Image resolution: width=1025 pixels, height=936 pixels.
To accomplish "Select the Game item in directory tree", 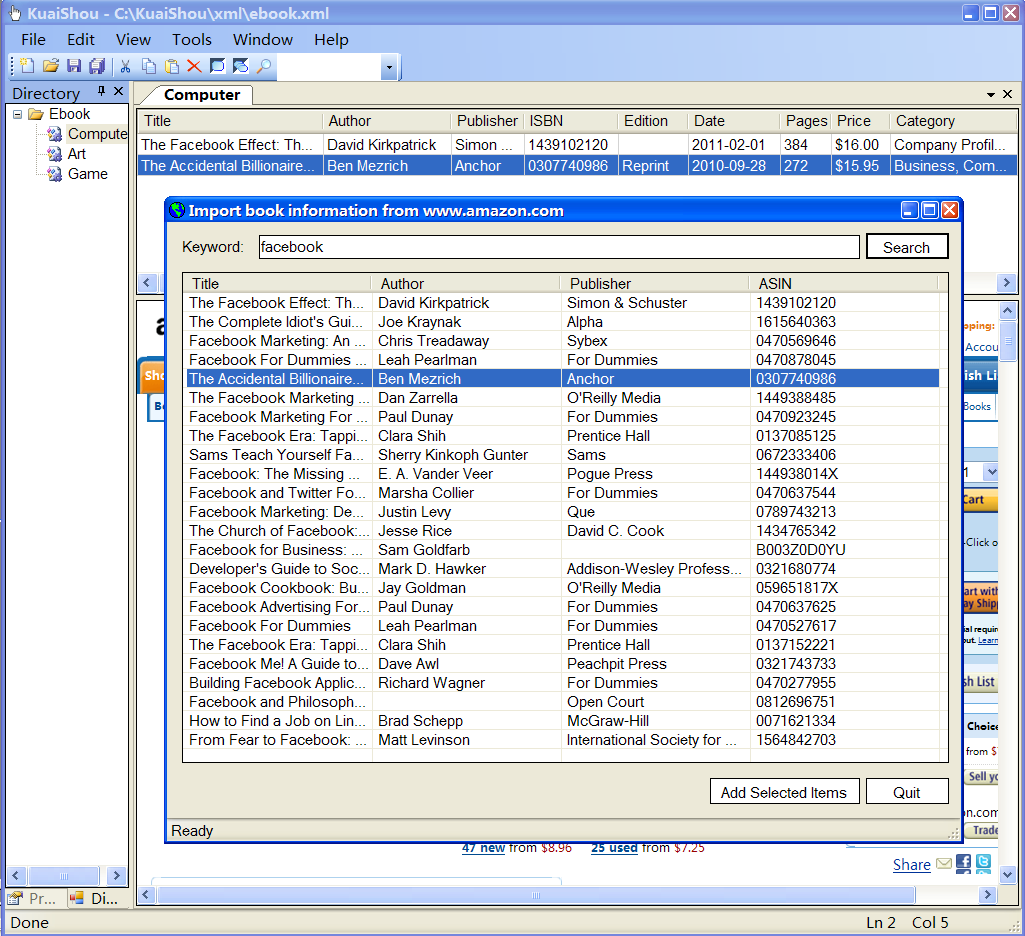I will coord(87,174).
